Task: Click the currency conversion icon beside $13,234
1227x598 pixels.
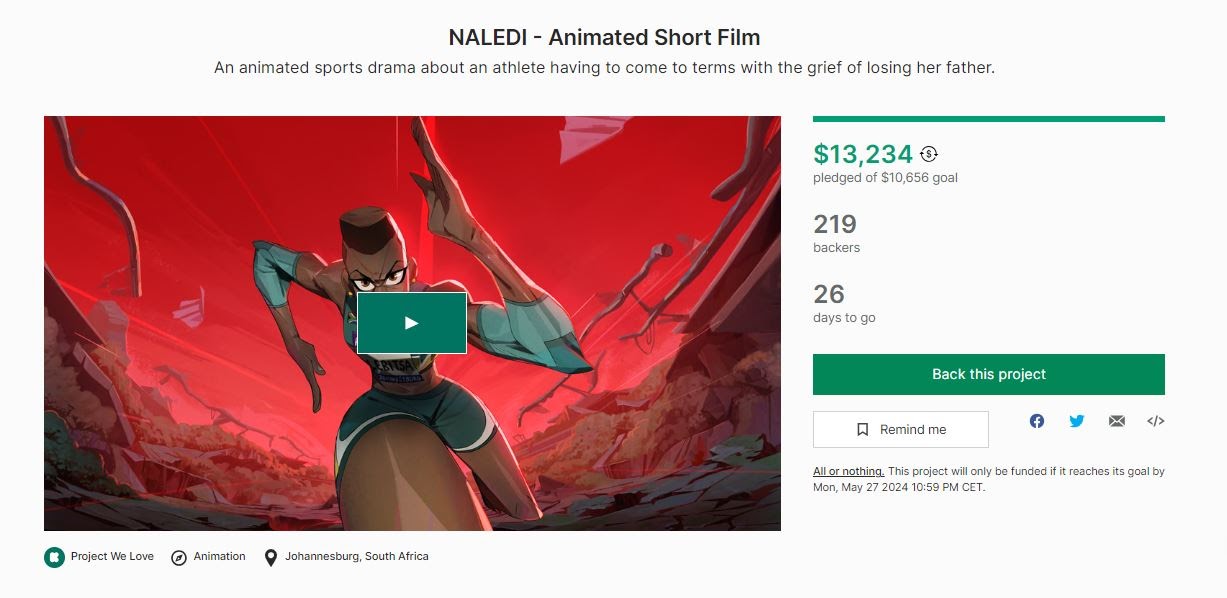Action: 929,154
